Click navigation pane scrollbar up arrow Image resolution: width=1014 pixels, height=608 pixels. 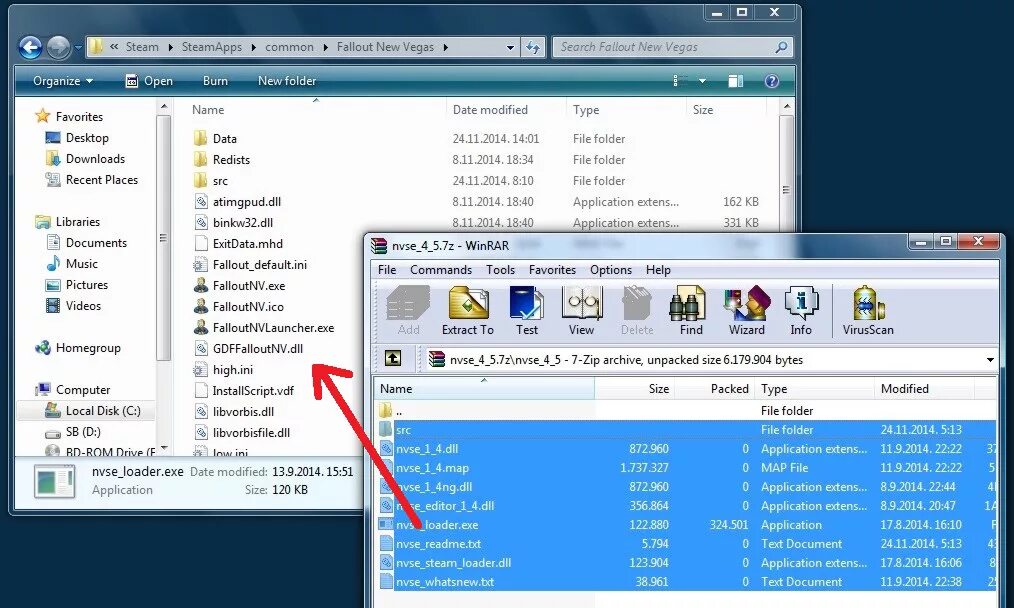tap(164, 106)
